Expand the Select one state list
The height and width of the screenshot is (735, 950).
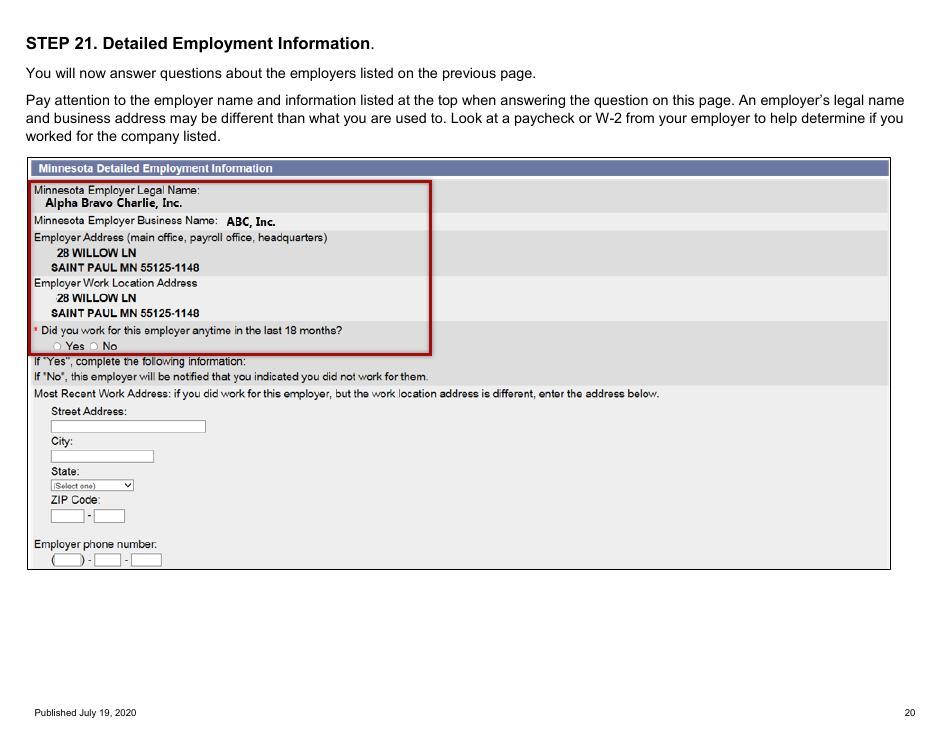92,485
